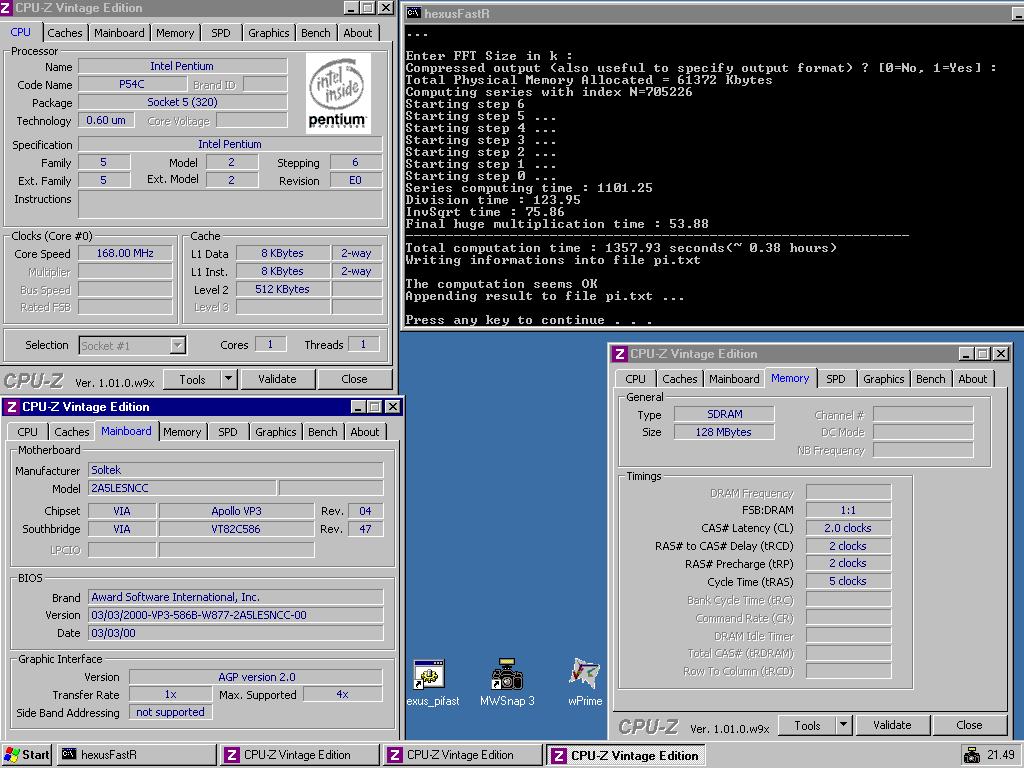Click the Technology 0.60 um field

coord(106,120)
